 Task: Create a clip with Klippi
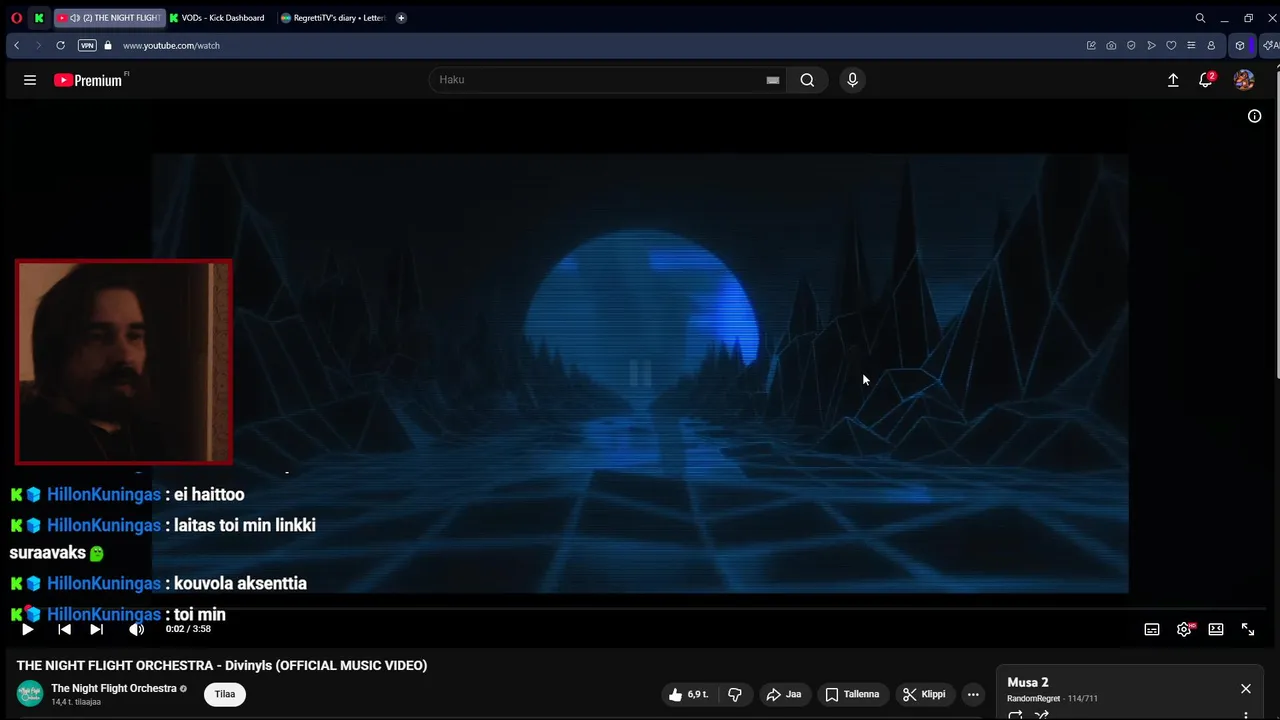(924, 694)
